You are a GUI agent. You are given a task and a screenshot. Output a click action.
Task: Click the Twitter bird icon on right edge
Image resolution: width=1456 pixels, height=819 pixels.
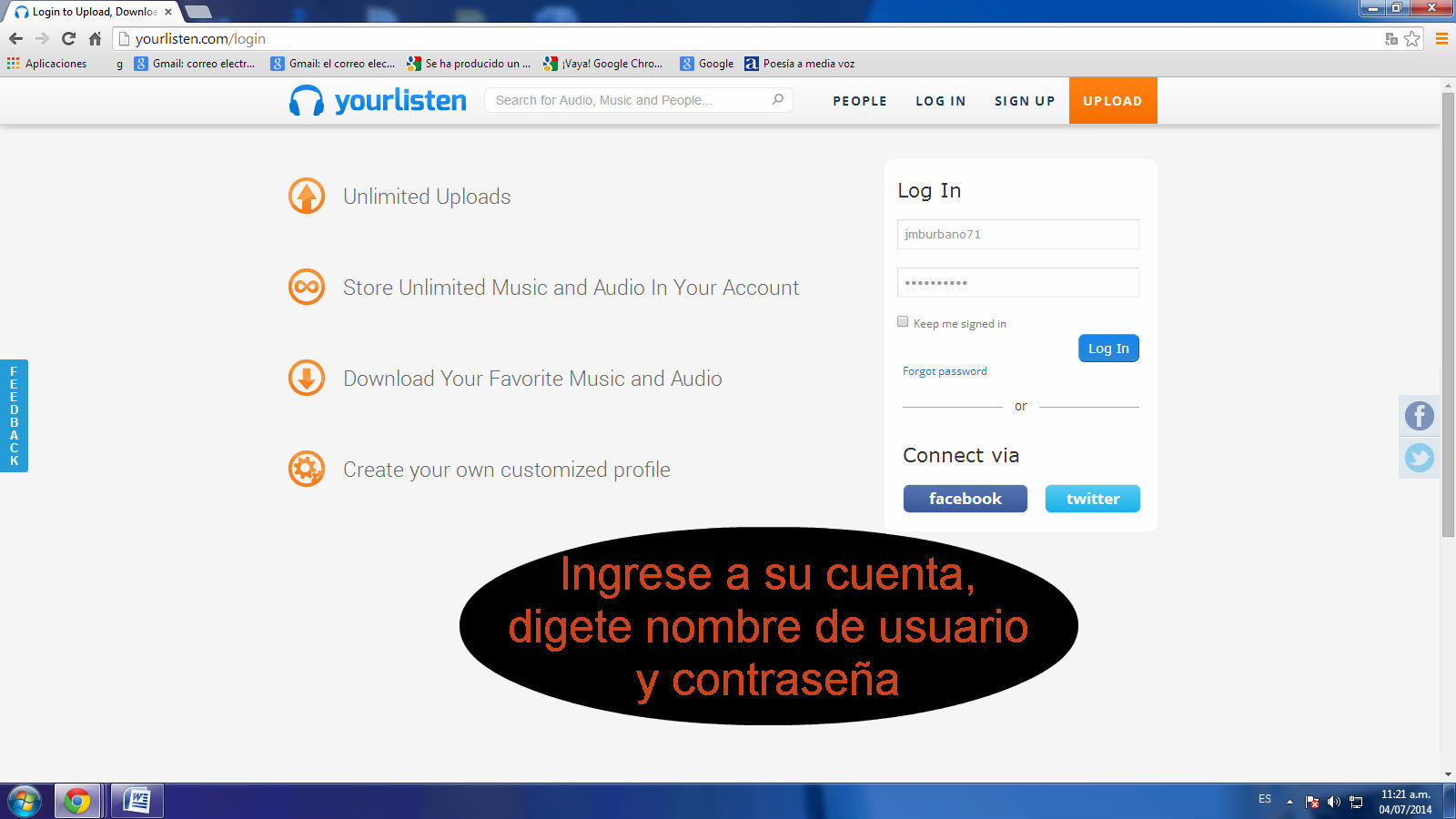(1419, 458)
